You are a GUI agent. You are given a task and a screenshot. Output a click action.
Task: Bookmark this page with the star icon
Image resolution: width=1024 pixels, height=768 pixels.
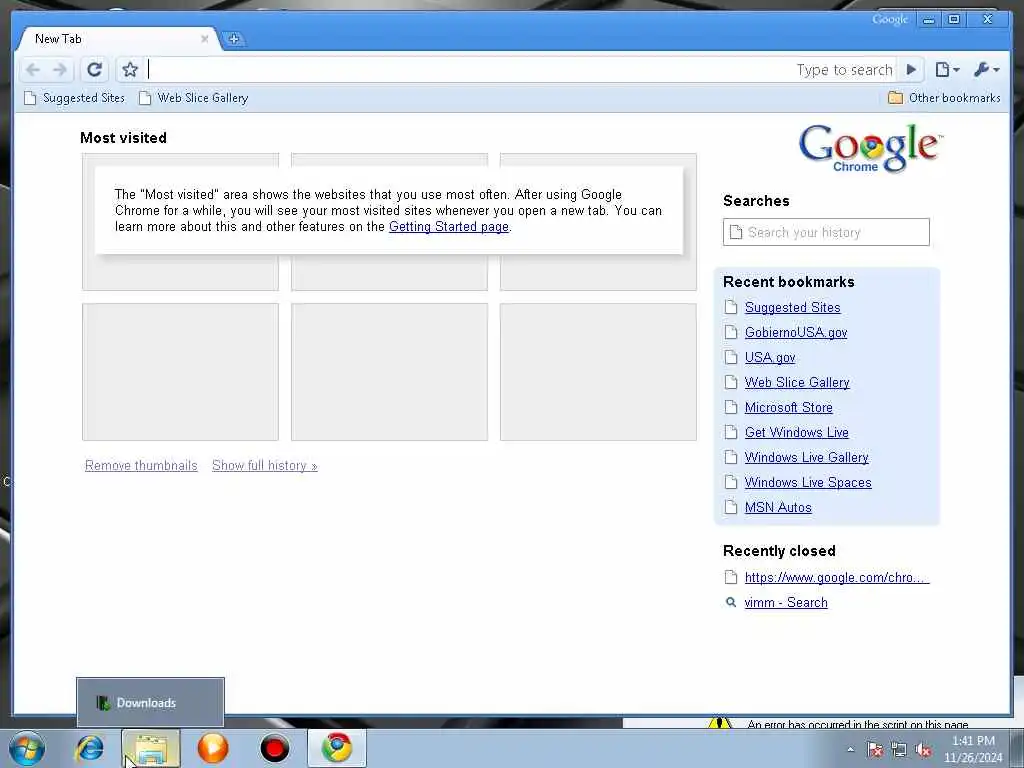point(130,69)
